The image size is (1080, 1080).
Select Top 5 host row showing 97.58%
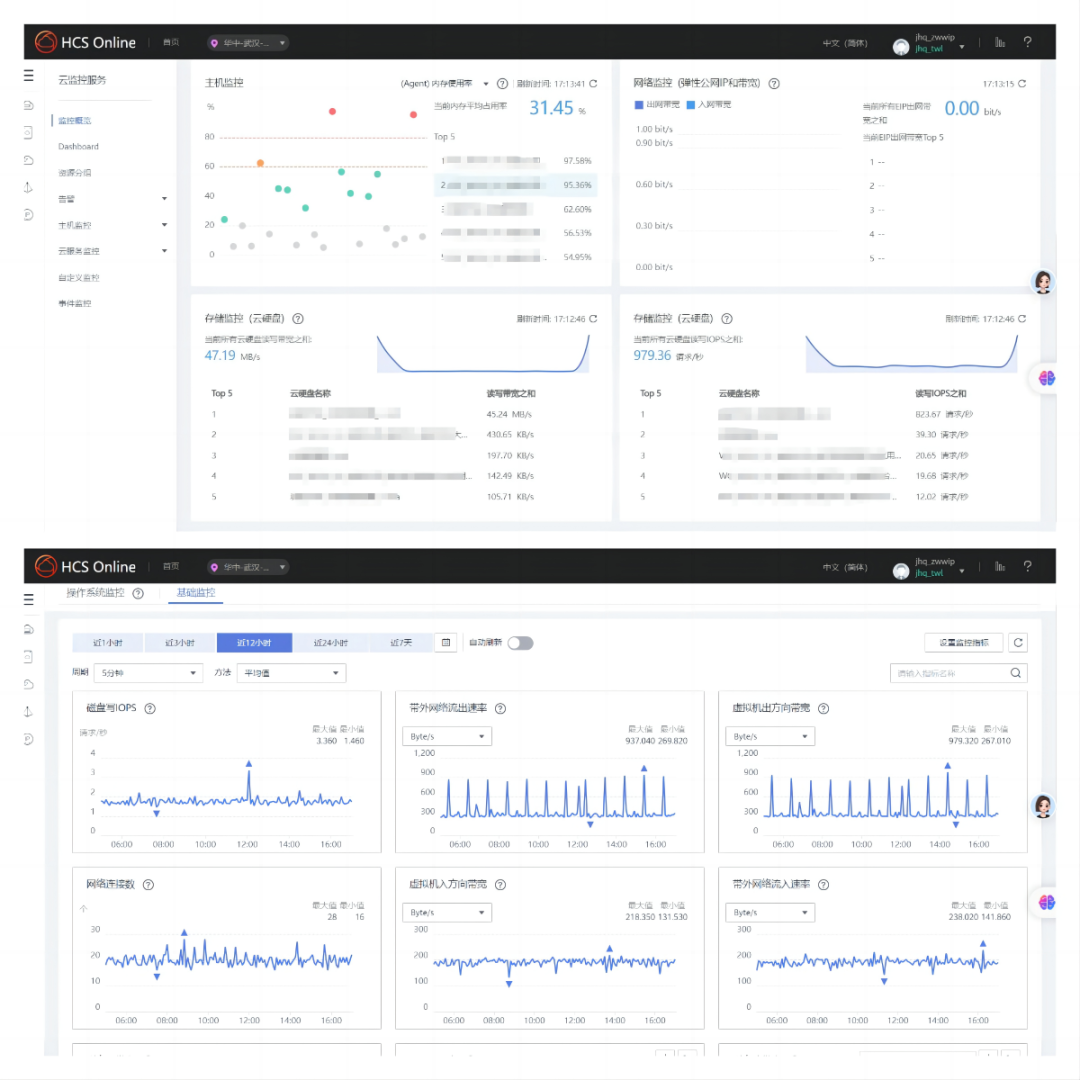517,160
